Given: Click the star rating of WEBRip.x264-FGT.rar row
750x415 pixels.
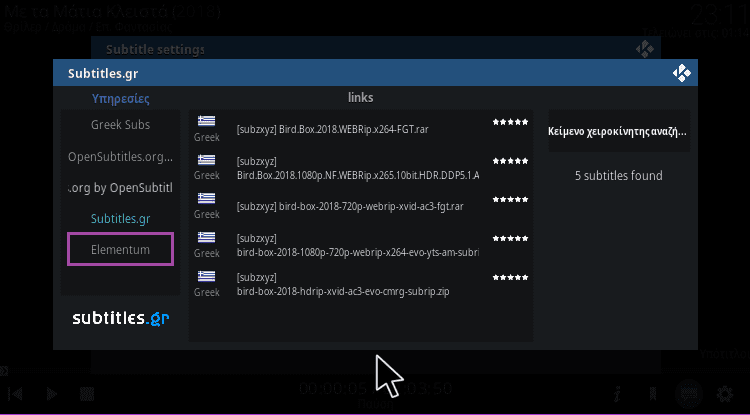Looking at the screenshot, I should point(510,122).
